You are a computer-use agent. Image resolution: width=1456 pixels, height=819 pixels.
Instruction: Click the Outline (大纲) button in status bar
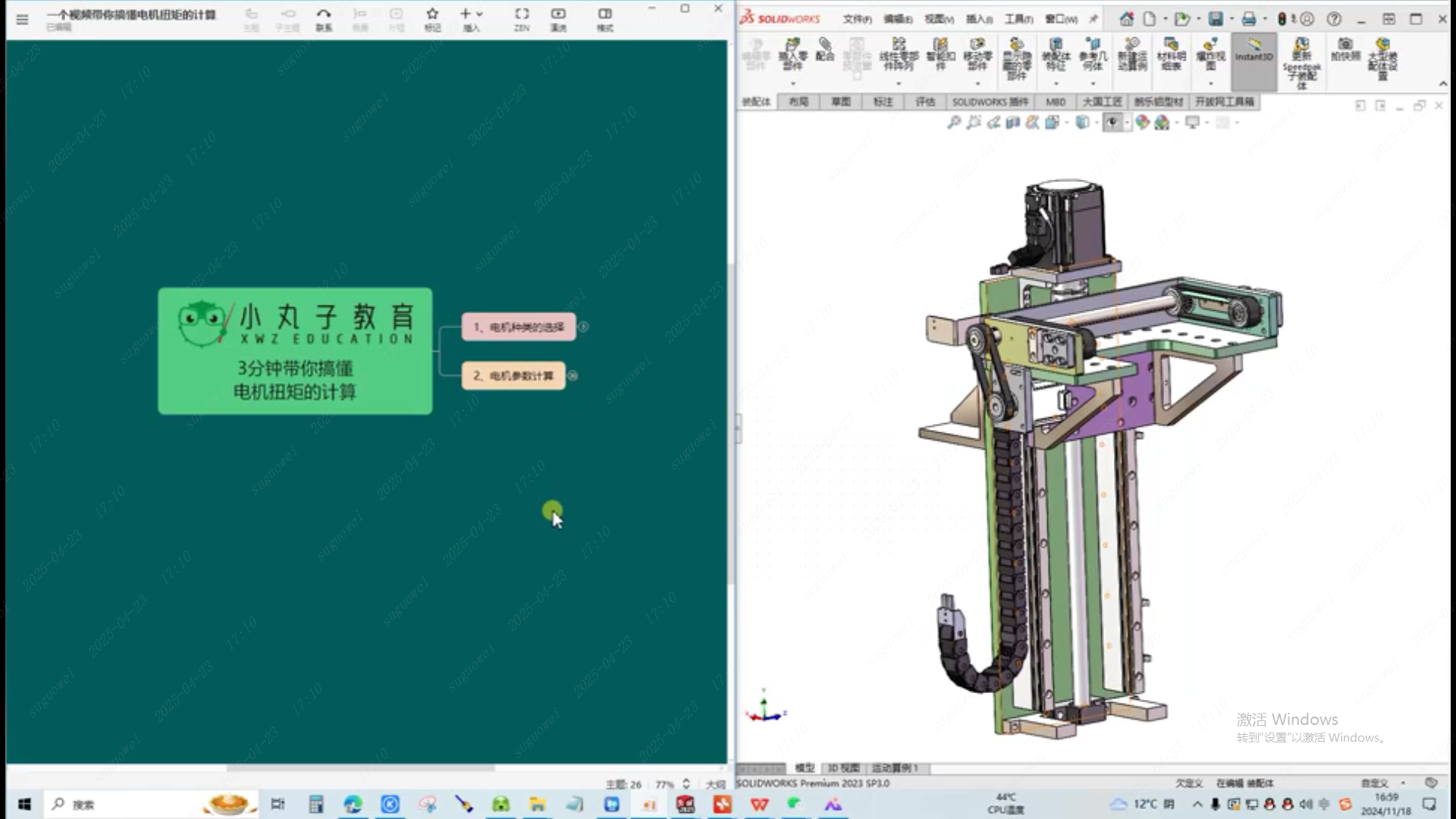pyautogui.click(x=715, y=784)
